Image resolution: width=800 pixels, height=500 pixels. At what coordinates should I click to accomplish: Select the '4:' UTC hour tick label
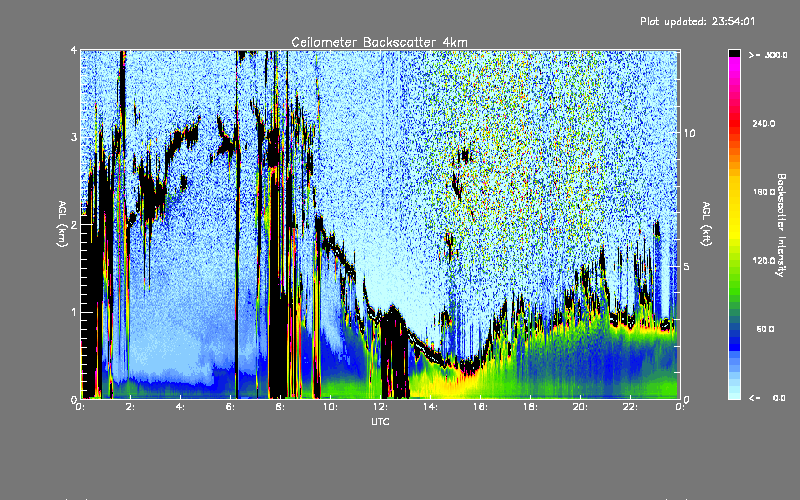tap(180, 407)
